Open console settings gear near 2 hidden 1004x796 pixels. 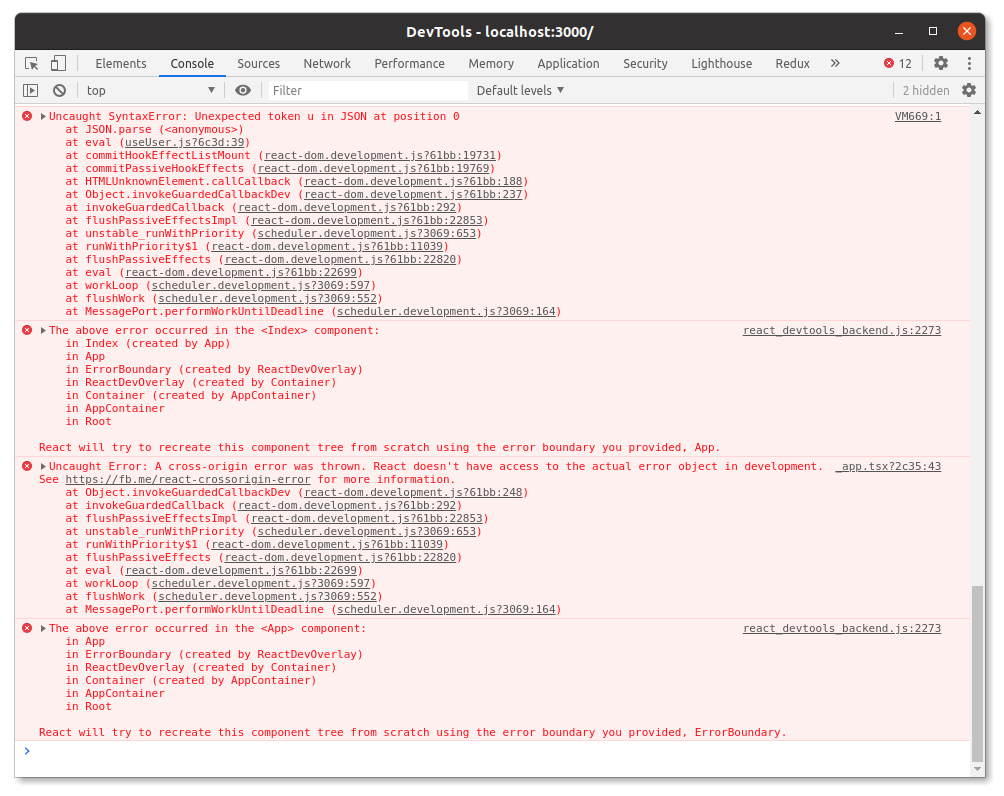969,90
